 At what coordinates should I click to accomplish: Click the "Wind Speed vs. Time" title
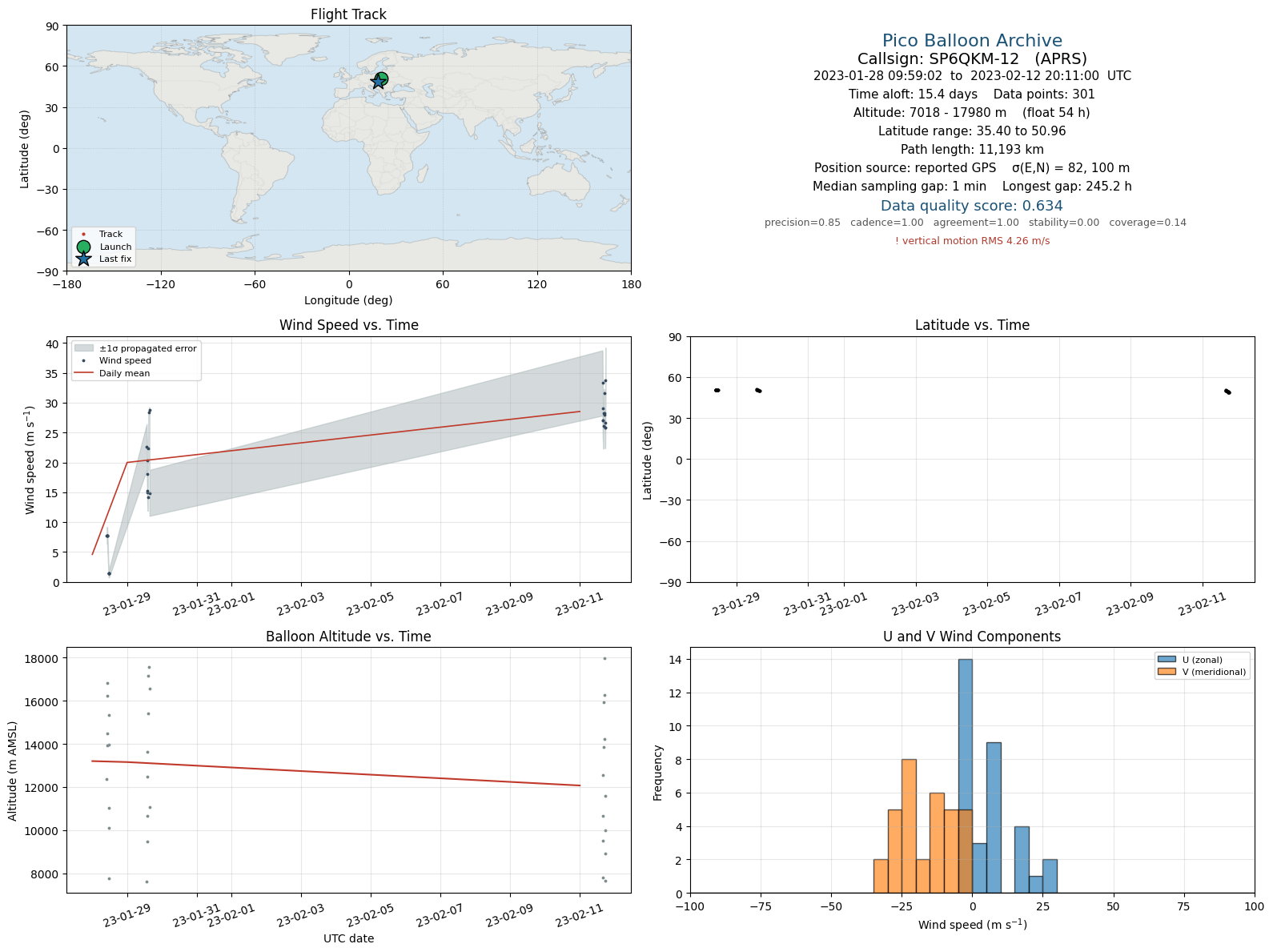pos(348,325)
